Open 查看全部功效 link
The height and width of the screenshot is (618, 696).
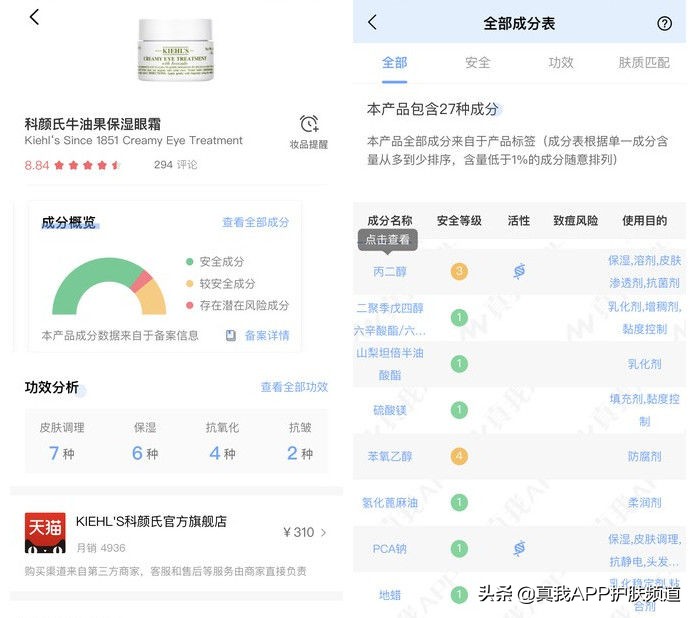click(294, 387)
